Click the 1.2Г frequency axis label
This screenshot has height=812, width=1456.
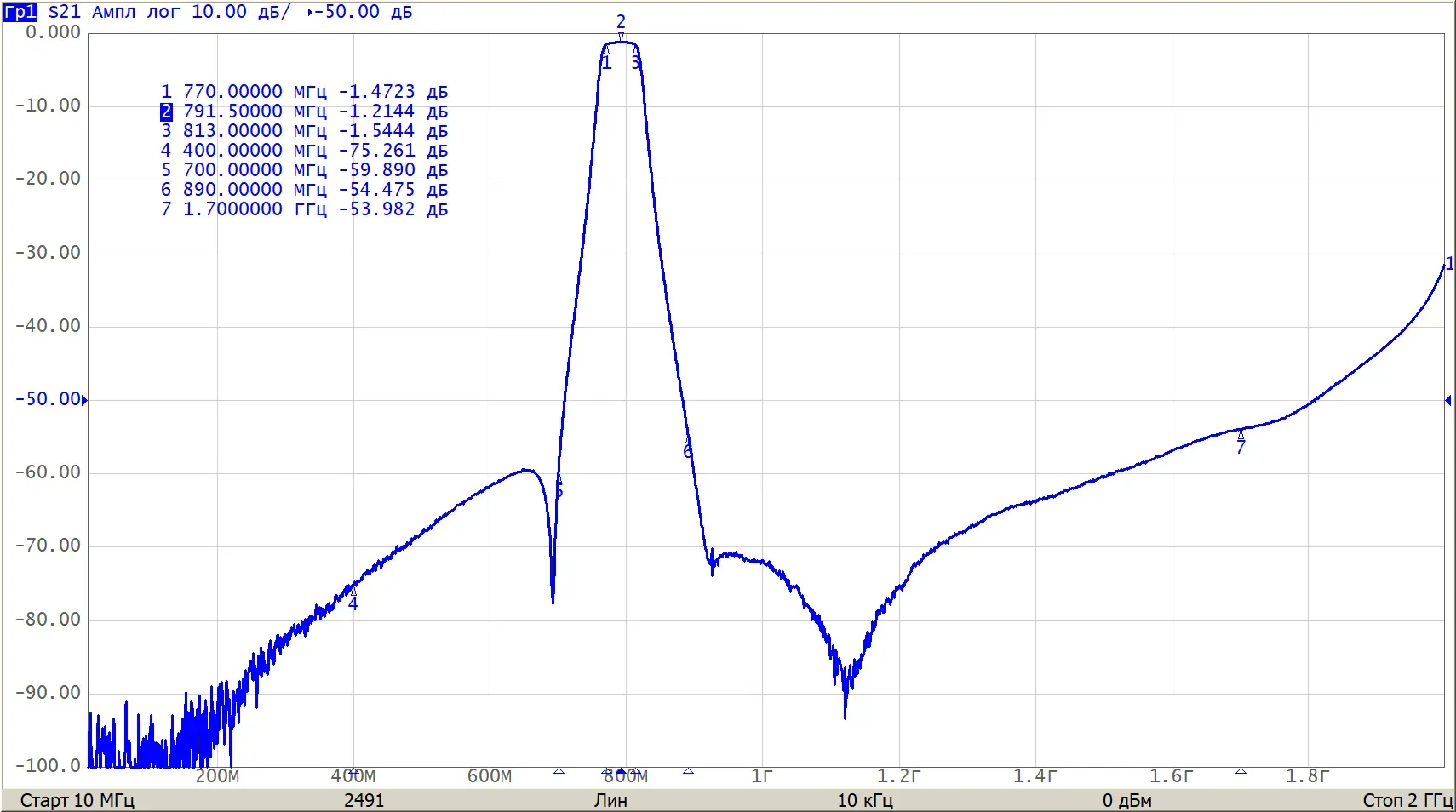(899, 775)
